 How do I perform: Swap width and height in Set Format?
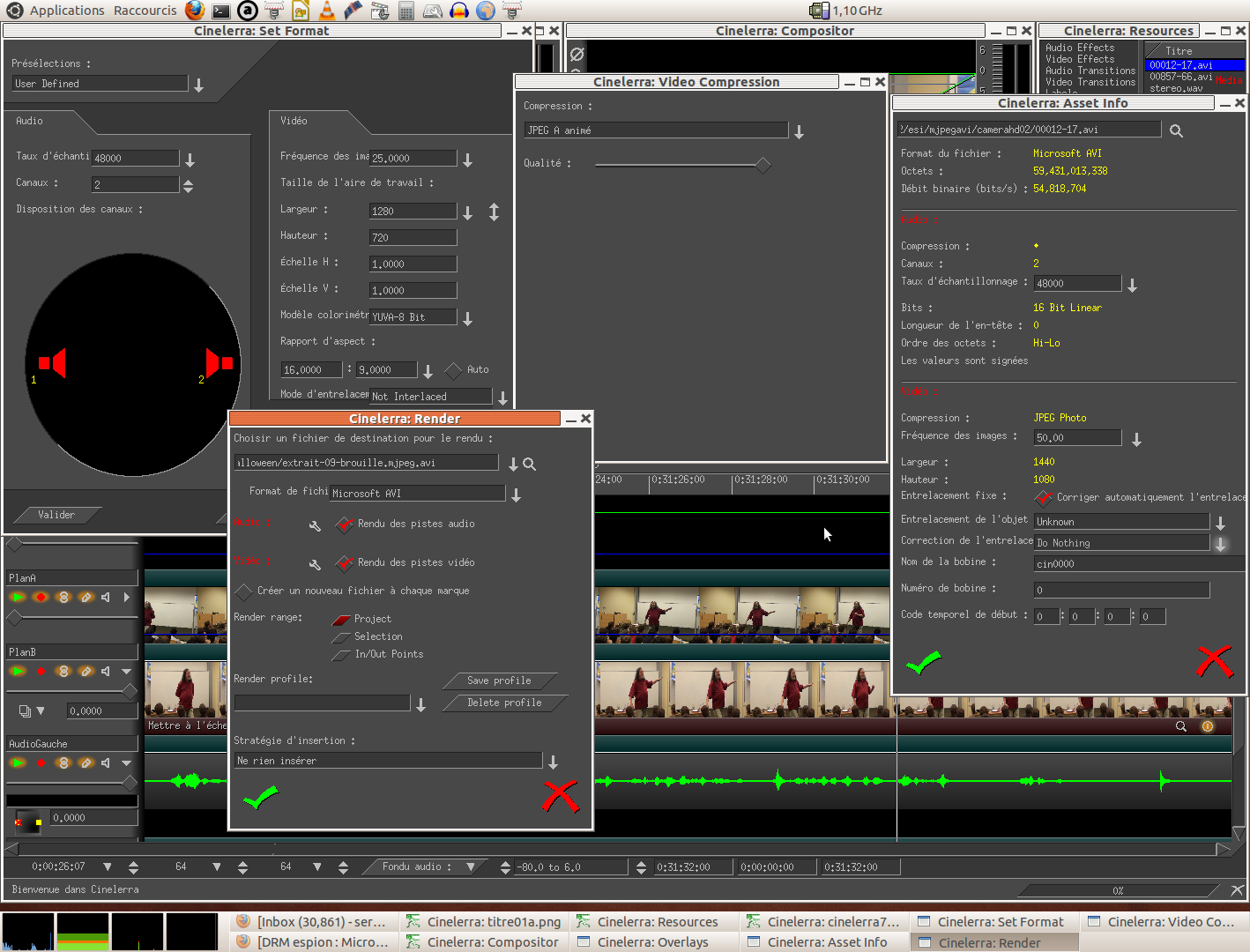click(494, 212)
